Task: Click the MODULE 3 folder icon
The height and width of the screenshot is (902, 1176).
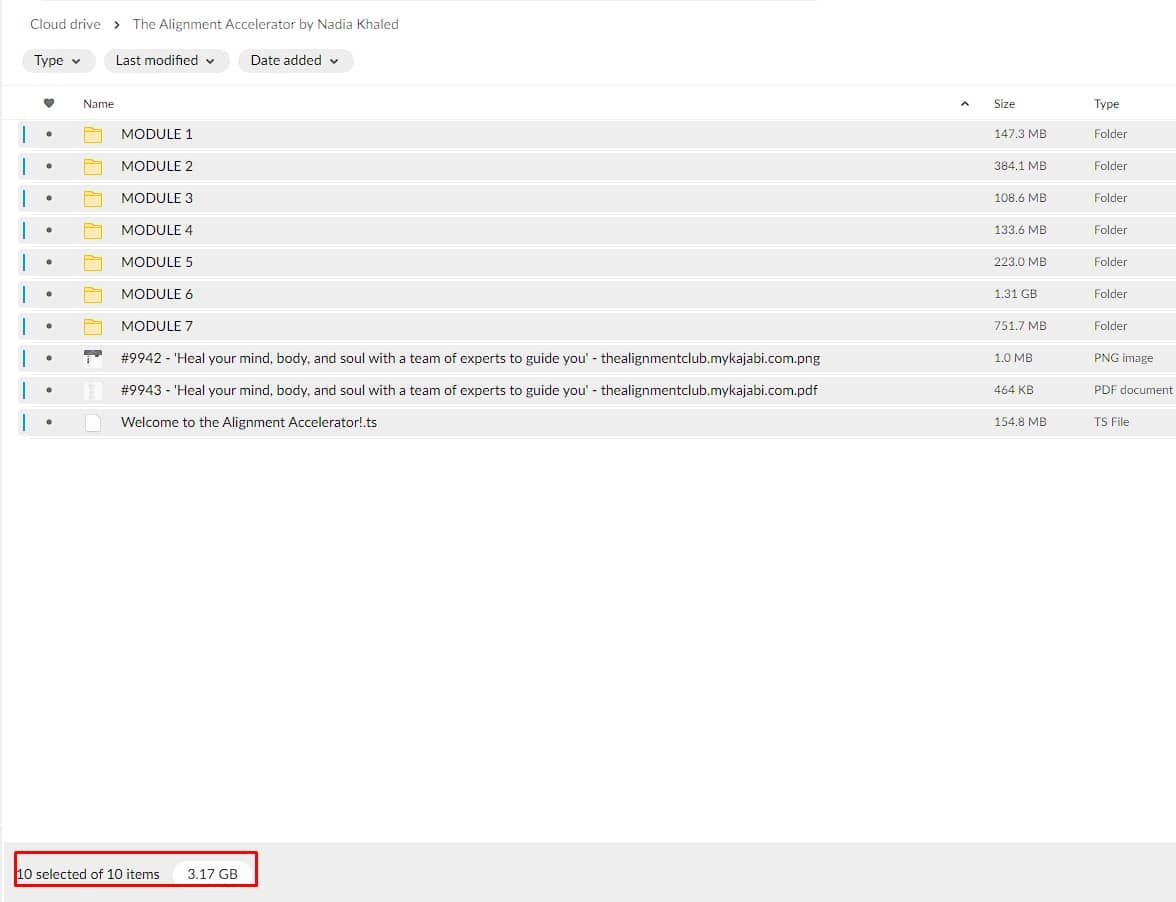Action: pos(93,198)
